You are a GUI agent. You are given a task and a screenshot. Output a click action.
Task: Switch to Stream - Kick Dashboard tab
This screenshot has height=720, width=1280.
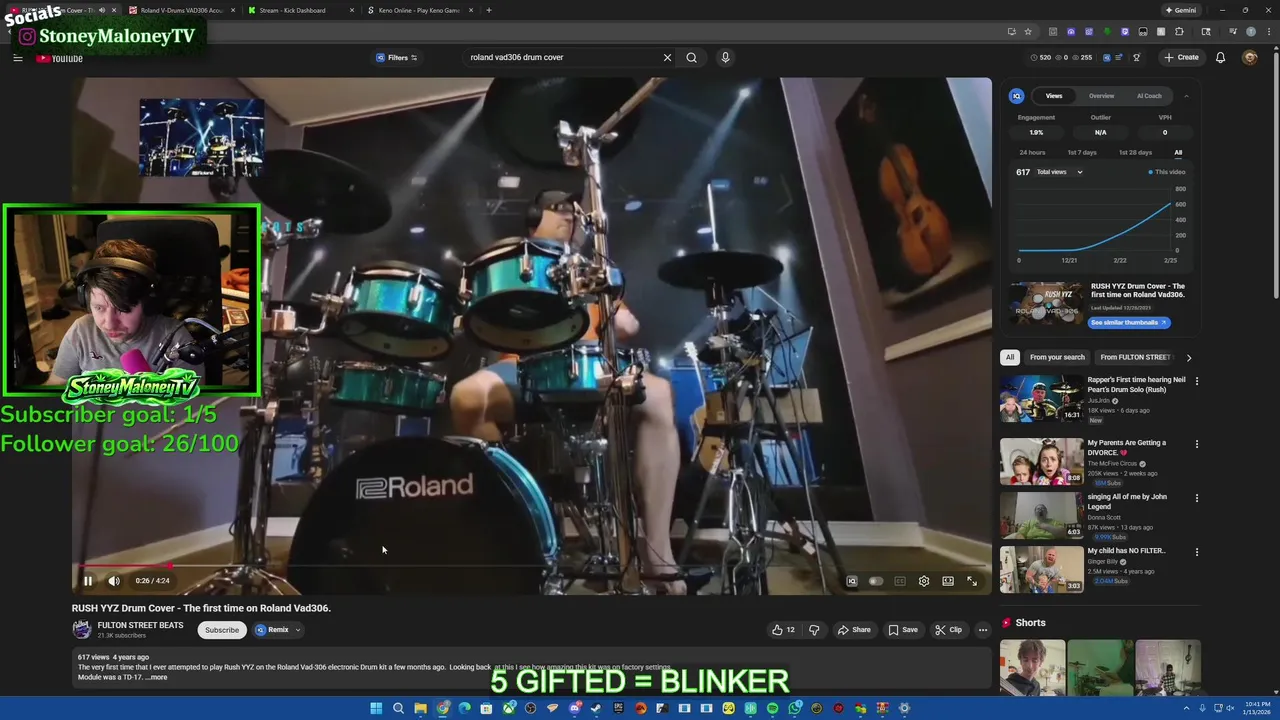pos(300,10)
